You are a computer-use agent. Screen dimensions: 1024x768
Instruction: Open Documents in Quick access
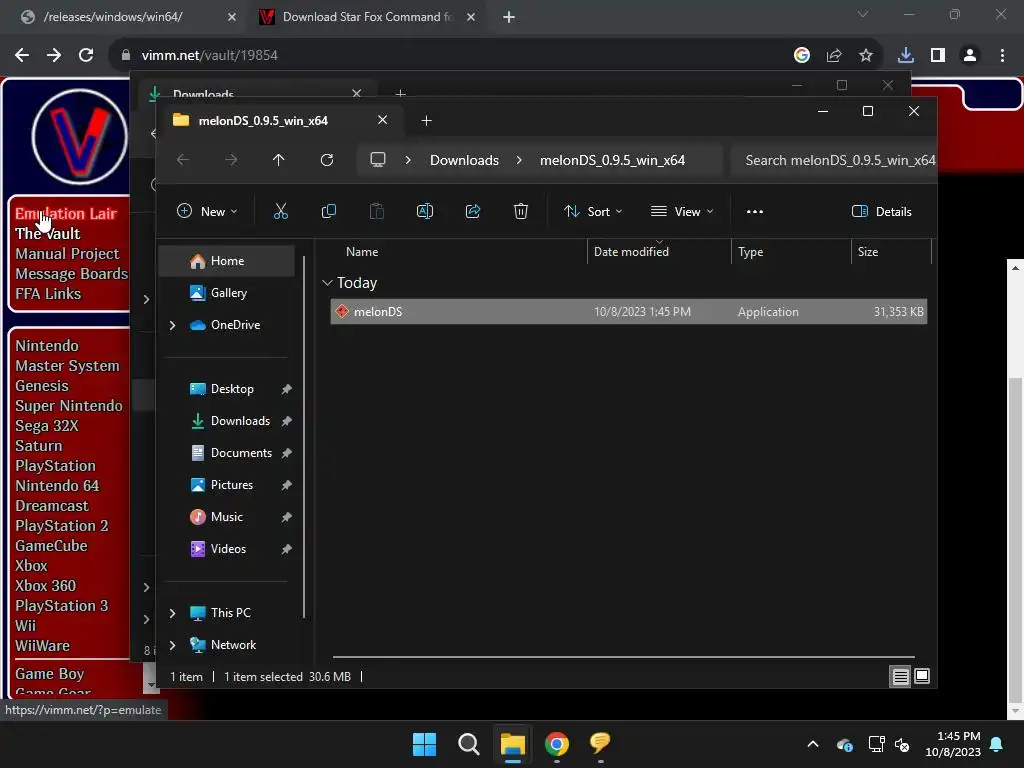[x=226, y=453]
